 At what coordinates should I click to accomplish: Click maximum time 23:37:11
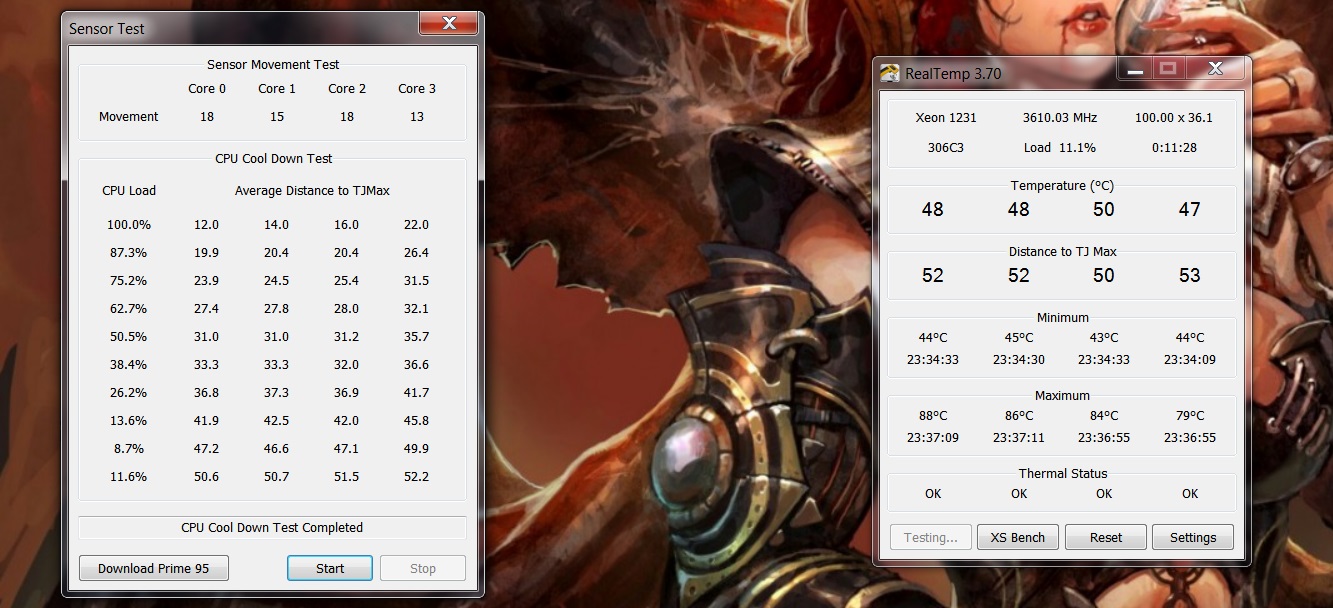click(1019, 437)
